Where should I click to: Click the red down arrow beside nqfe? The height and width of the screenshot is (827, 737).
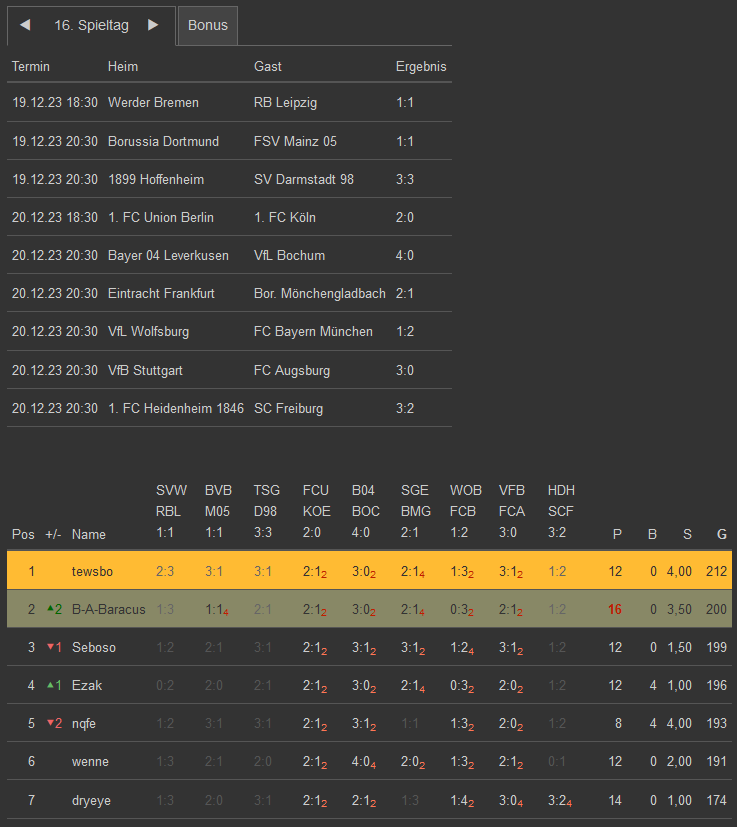point(51,723)
